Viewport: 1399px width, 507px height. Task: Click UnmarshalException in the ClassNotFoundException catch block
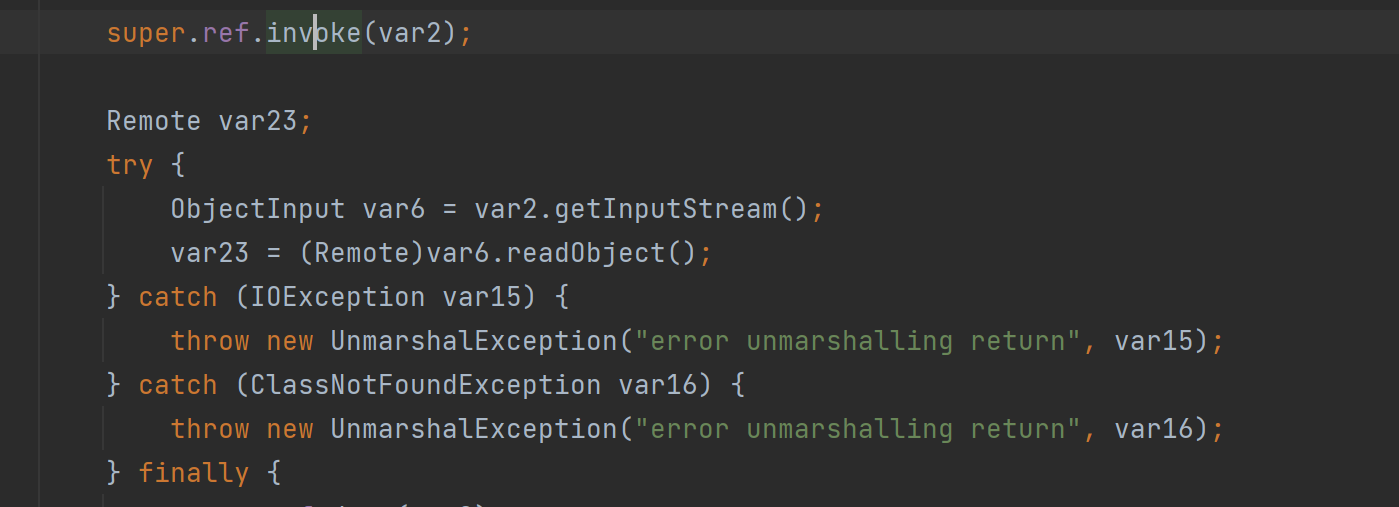pos(474,429)
